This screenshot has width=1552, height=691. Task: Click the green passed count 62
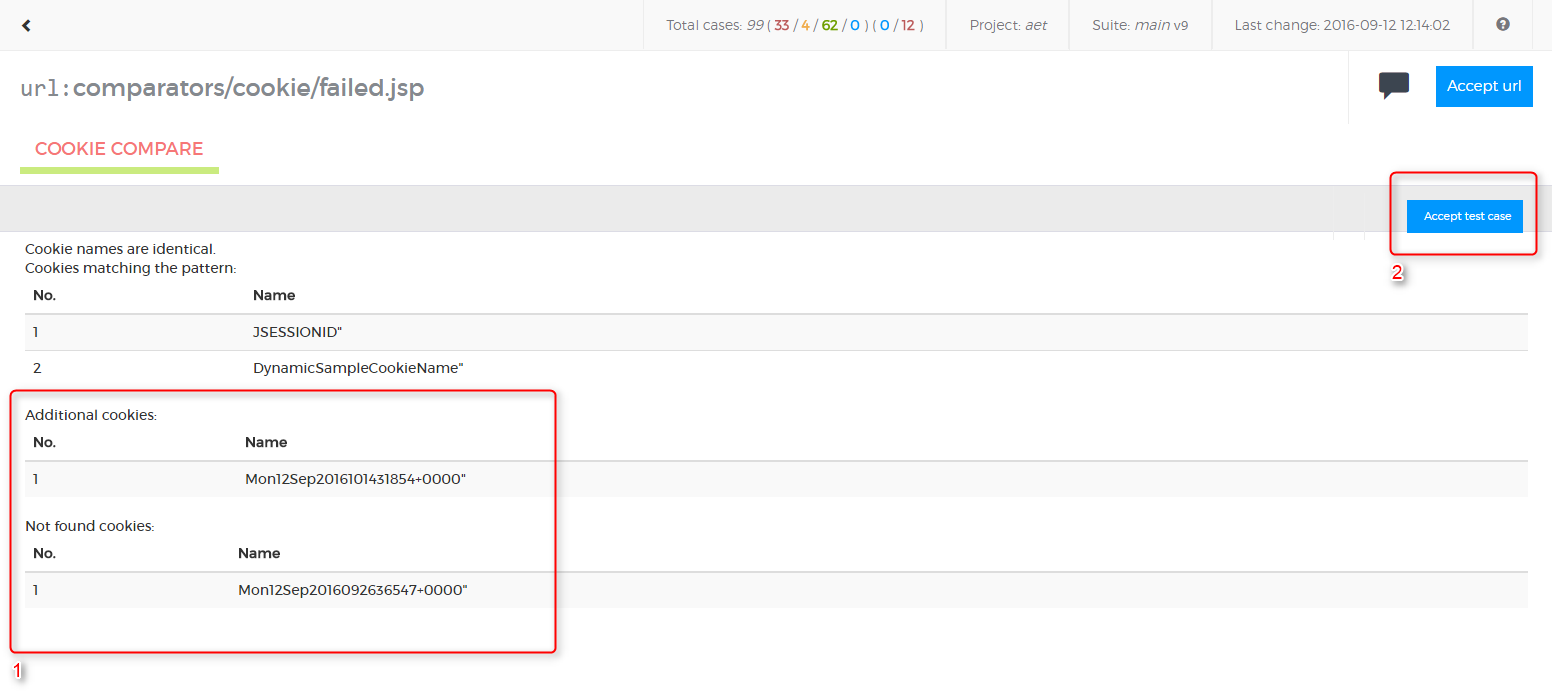829,25
